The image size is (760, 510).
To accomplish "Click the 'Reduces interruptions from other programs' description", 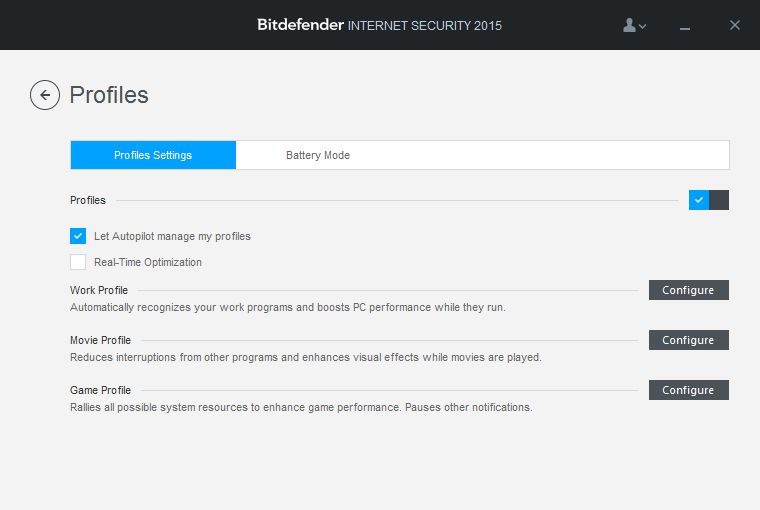I will (x=306, y=357).
